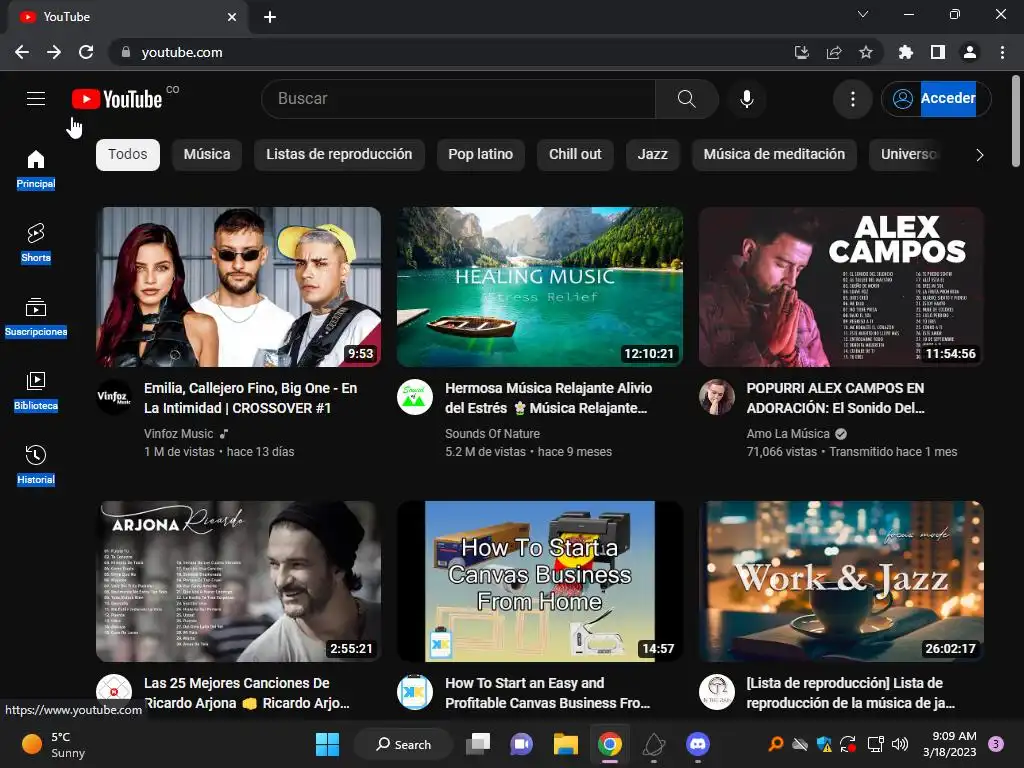Click the install app icon in address bar
This screenshot has height=768, width=1024.
[801, 52]
